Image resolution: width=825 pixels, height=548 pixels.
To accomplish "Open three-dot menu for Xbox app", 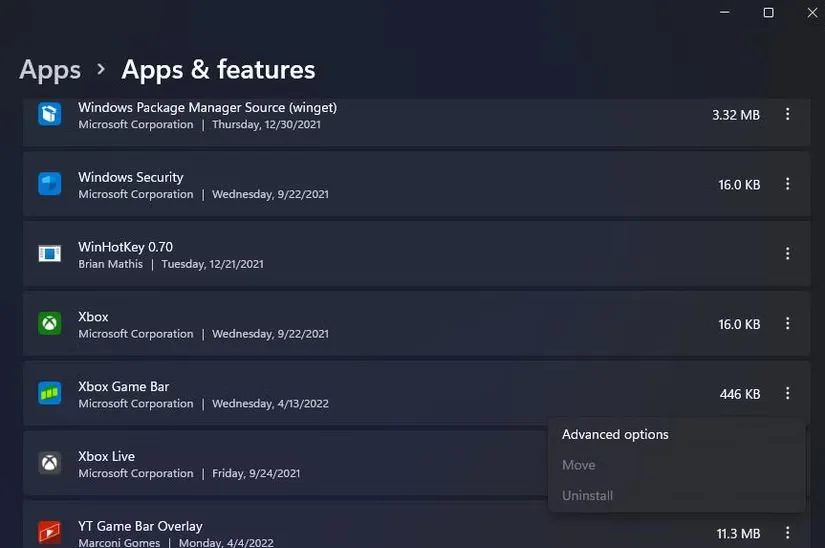I will click(x=788, y=324).
